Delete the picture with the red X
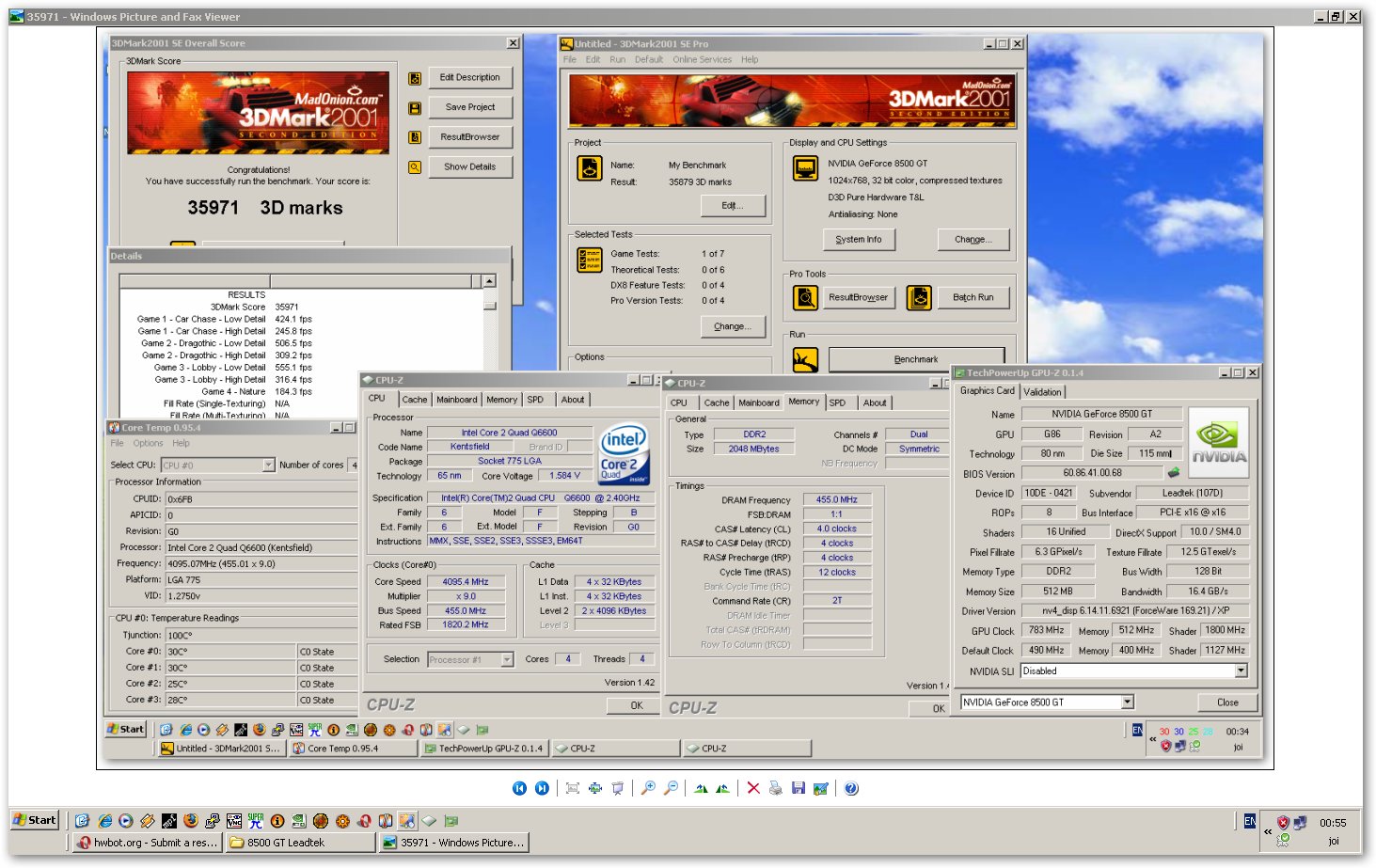 coord(752,788)
